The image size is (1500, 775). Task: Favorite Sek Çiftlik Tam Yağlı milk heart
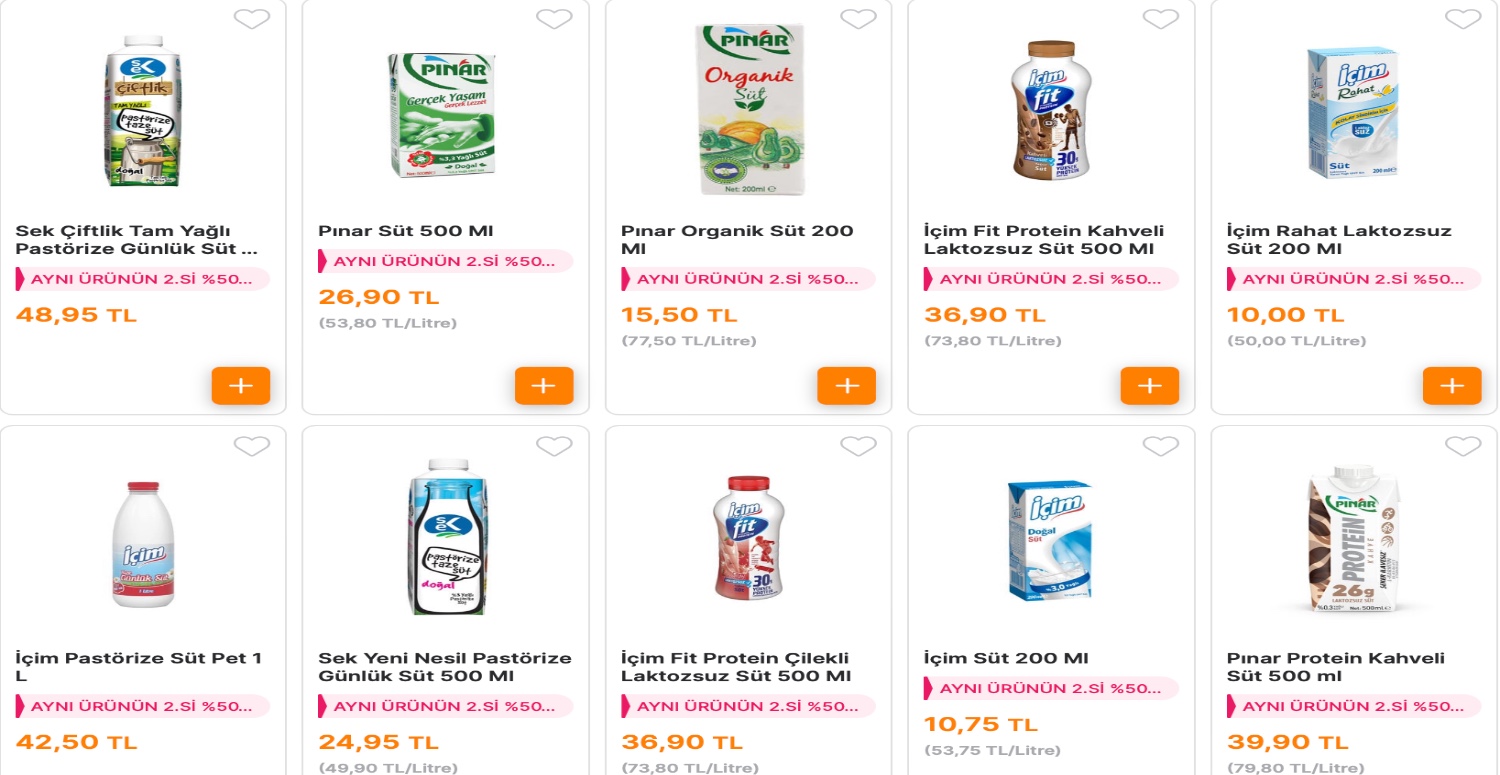click(251, 19)
